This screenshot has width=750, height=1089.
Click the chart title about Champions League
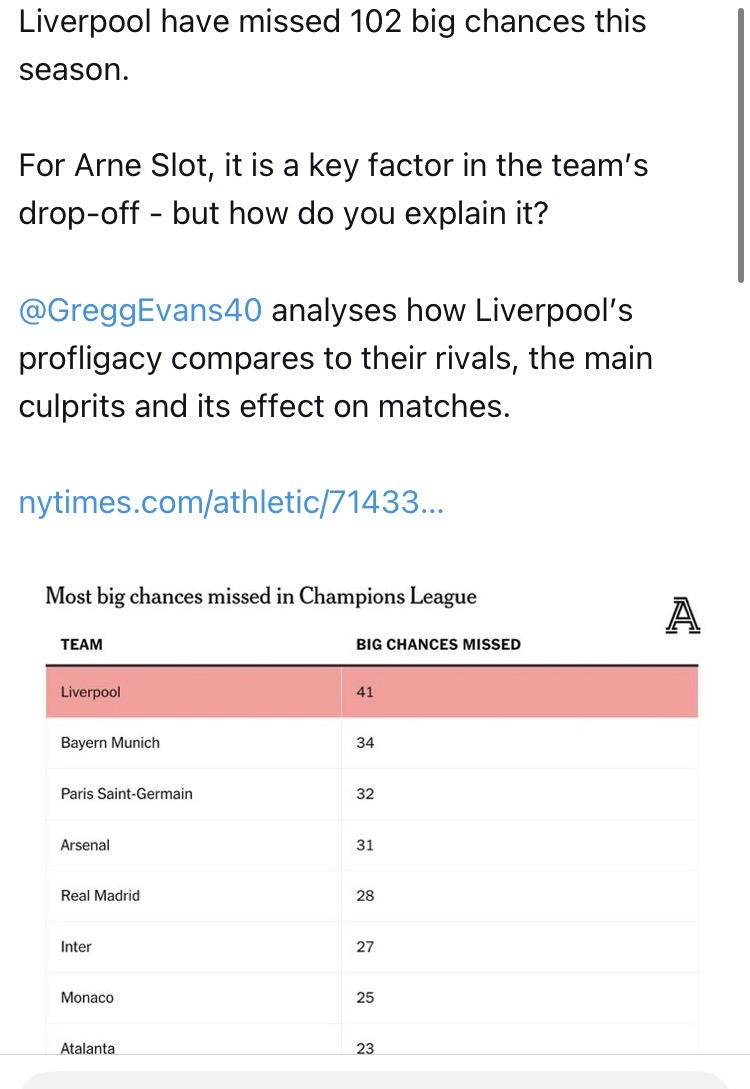[261, 597]
